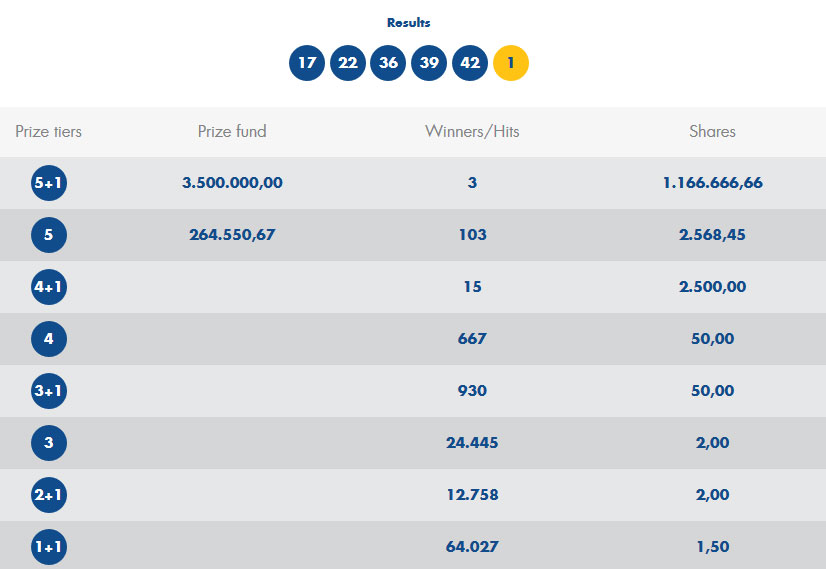This screenshot has height=569, width=826.
Task: Click the 264.550,67 prize fund value
Action: [x=232, y=235]
